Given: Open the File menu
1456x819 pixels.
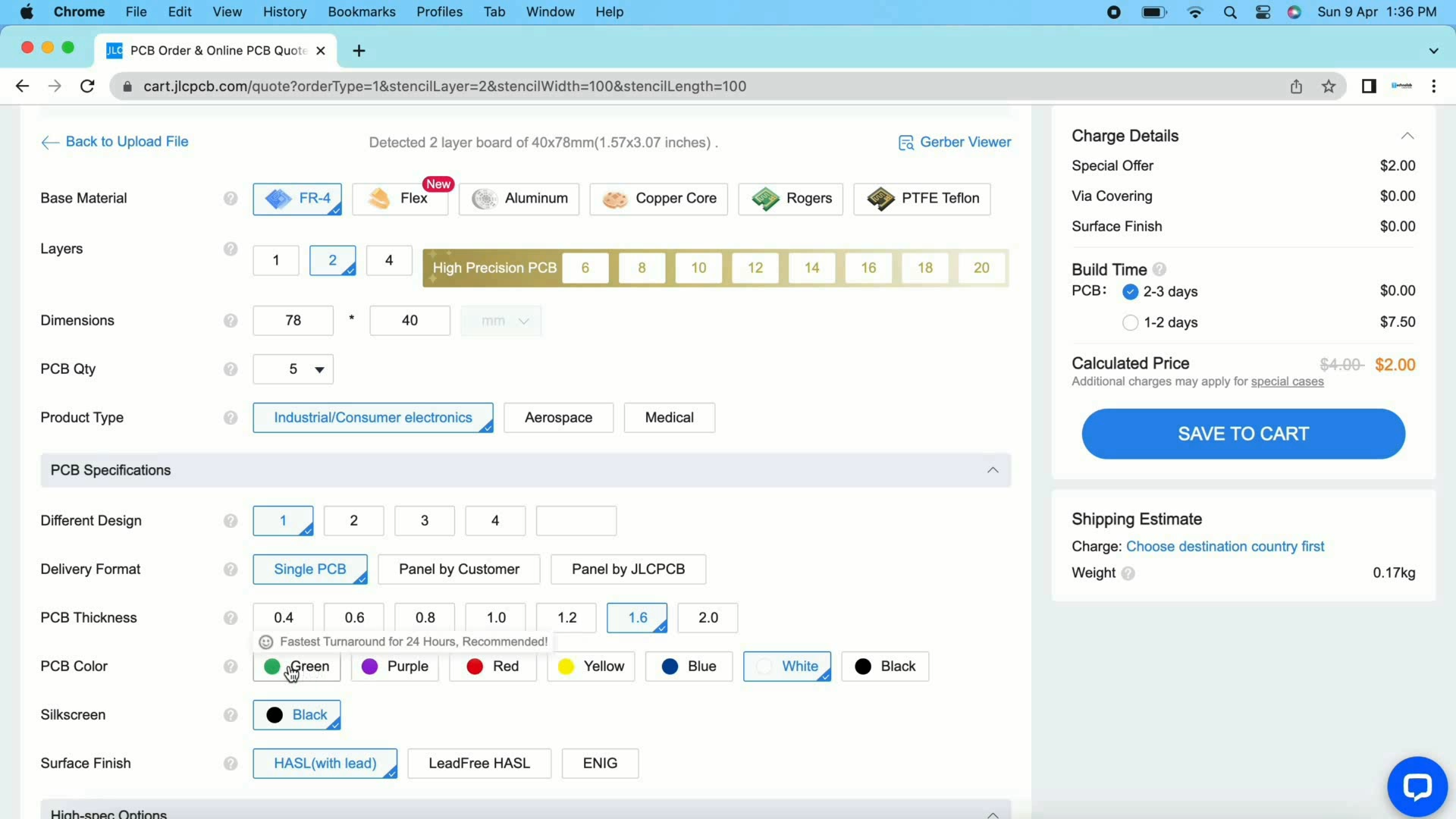Looking at the screenshot, I should click(x=136, y=12).
